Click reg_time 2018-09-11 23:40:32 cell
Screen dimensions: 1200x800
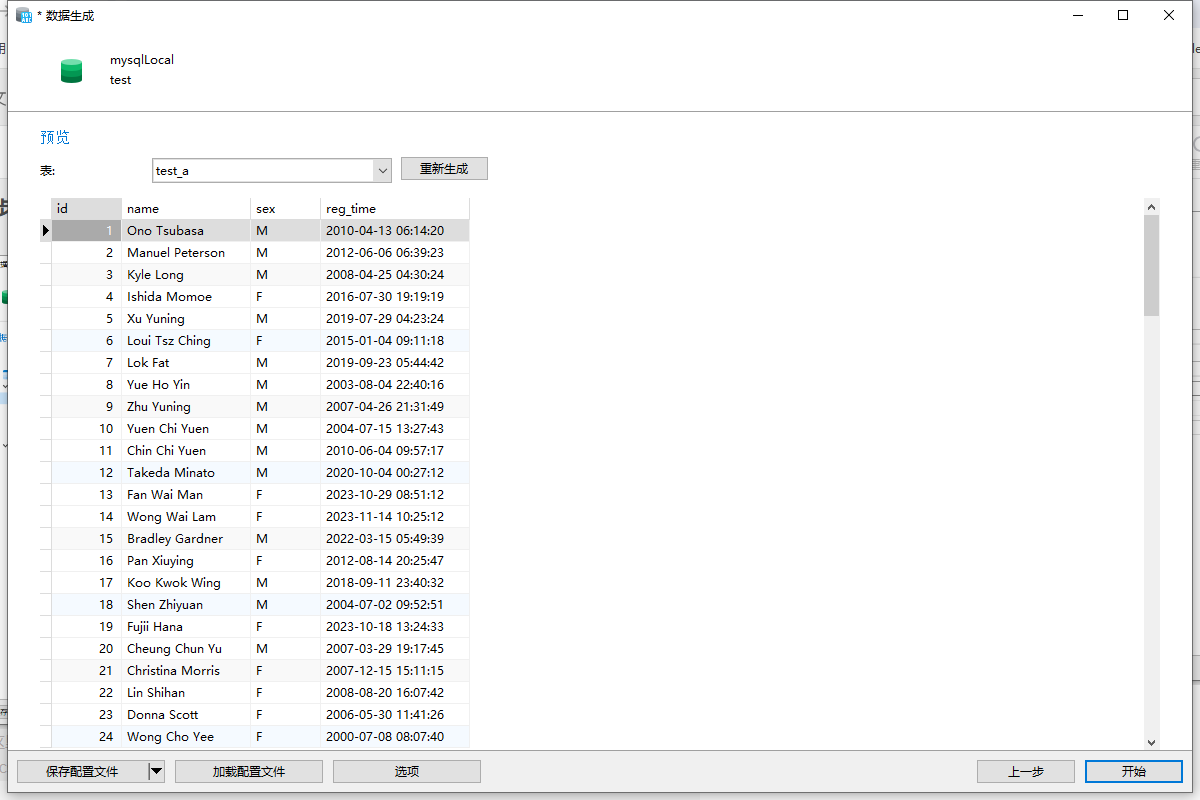(395, 582)
